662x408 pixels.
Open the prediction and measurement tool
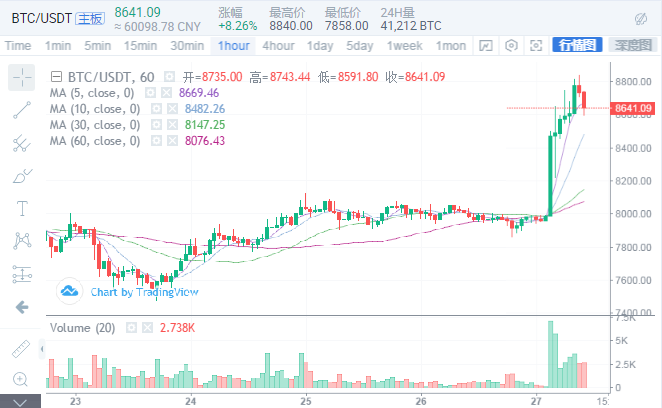22,274
